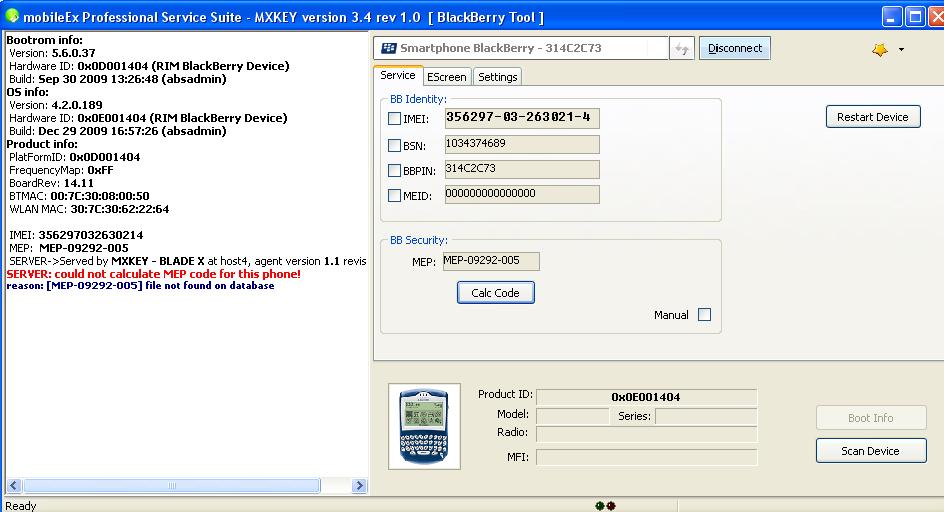Screen dimensions: 944x512
Task: Click the connection swap arrows icon
Action: tap(682, 49)
